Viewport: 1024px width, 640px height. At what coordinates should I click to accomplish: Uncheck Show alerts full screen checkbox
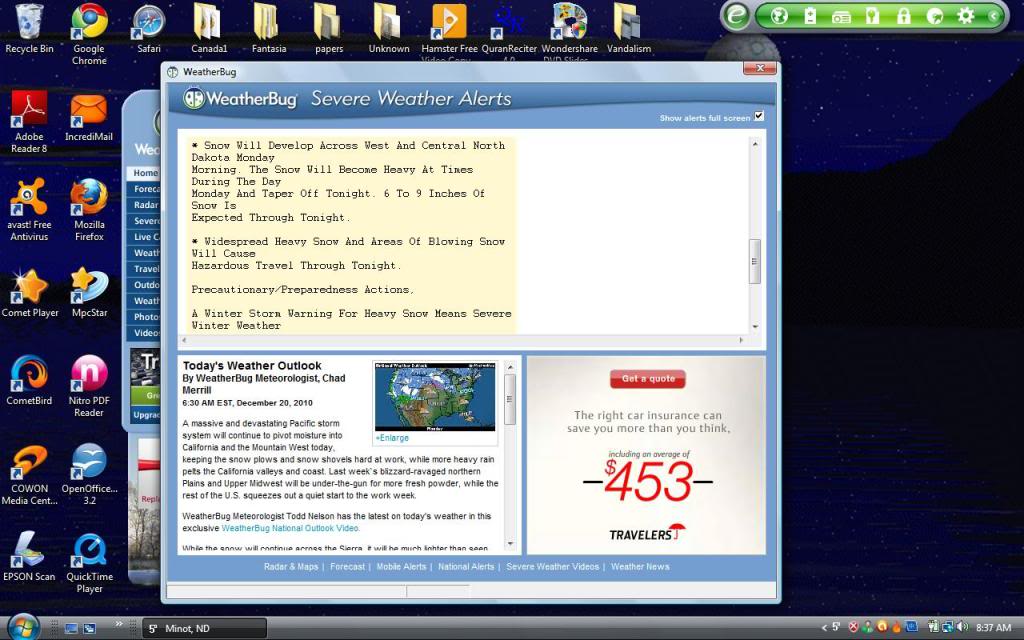point(759,116)
